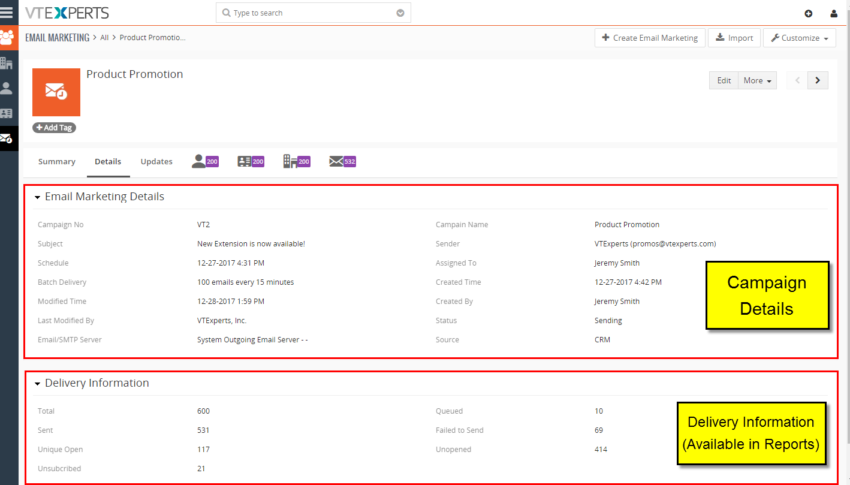
Task: Open the Email Marketing envelope sidebar icon
Action: [x=7, y=139]
